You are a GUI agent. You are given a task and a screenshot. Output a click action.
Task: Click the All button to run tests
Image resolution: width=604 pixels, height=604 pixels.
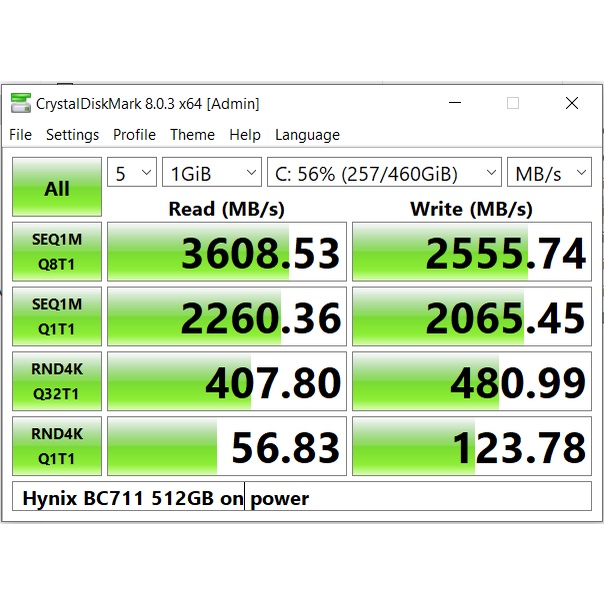click(57, 188)
